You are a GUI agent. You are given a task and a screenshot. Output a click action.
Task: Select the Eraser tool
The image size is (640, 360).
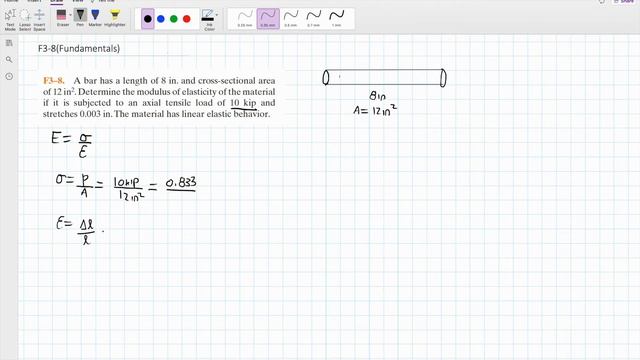pos(62,18)
